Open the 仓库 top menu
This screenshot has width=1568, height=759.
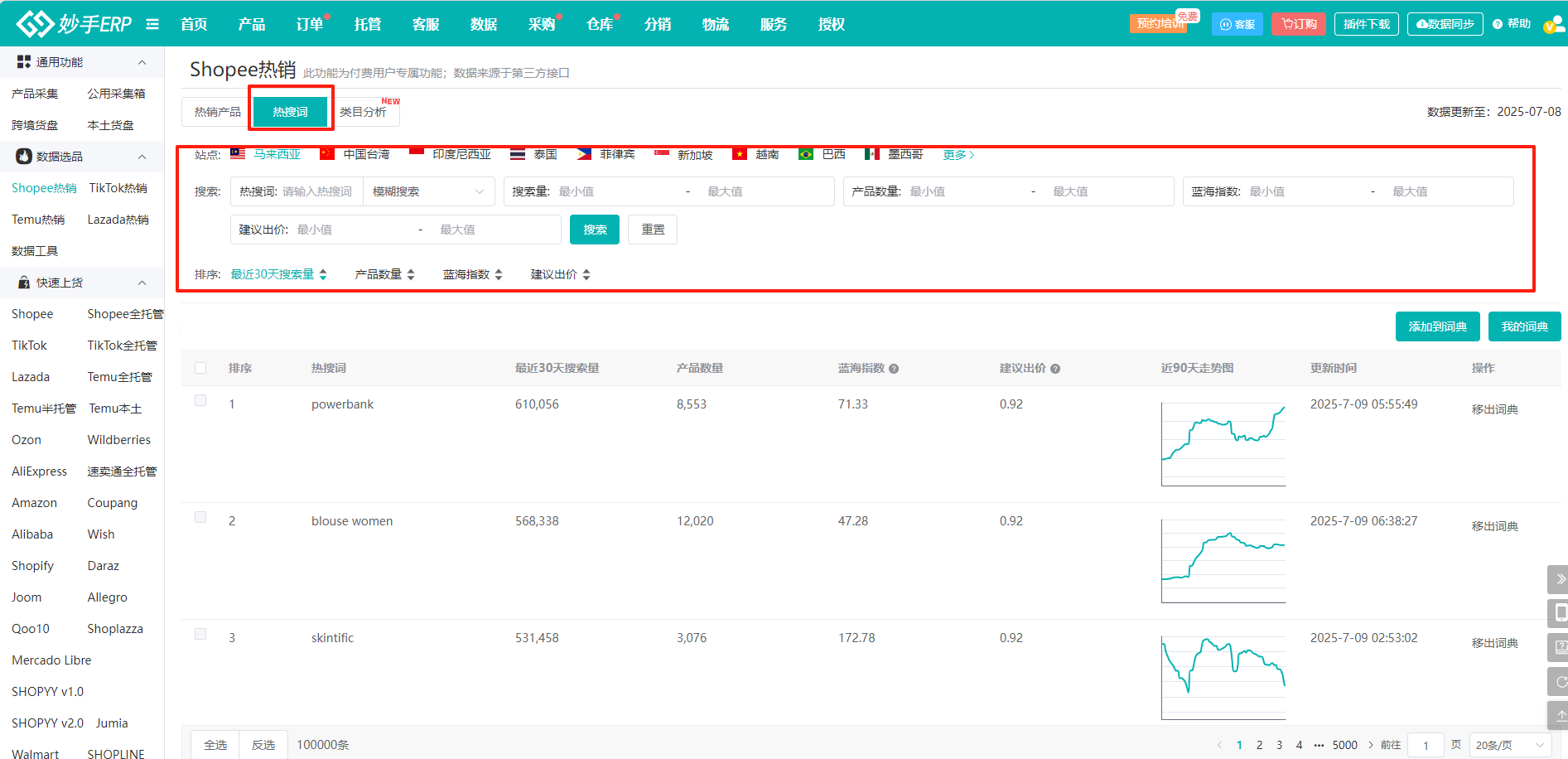click(600, 24)
